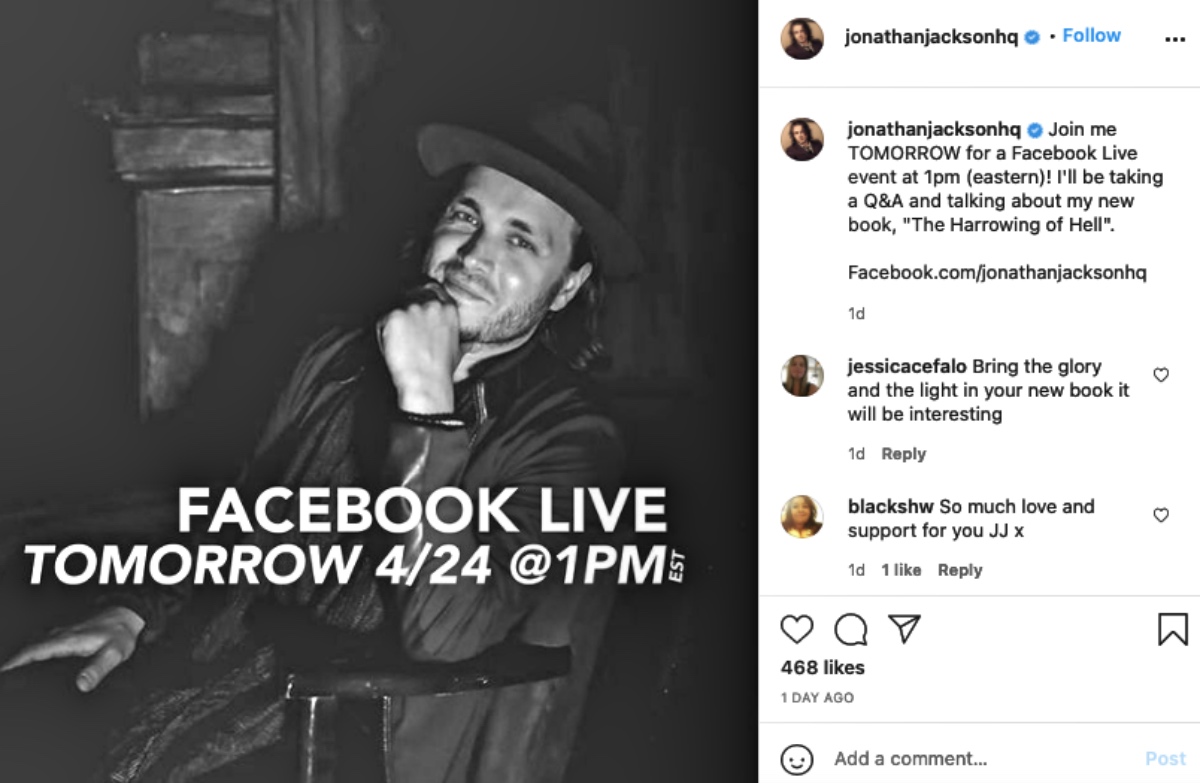Open jonathanjacksonhq username link in header
Image resolution: width=1200 pixels, height=783 pixels.
[x=931, y=37]
